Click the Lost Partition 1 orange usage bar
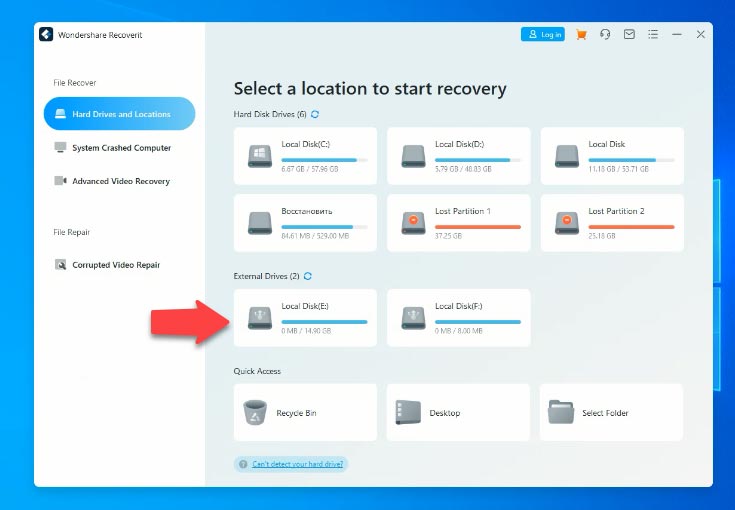The image size is (735, 510). click(x=478, y=227)
